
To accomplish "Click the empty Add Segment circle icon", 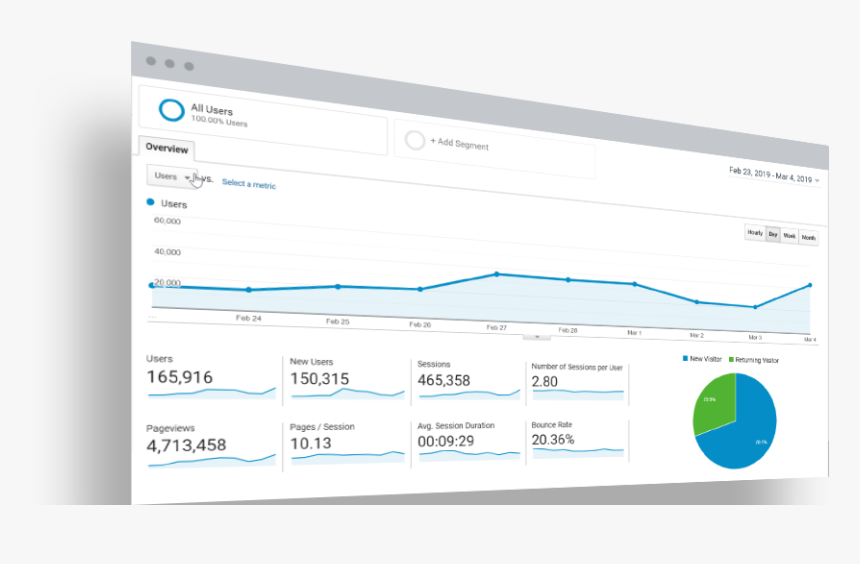I will pyautogui.click(x=415, y=140).
